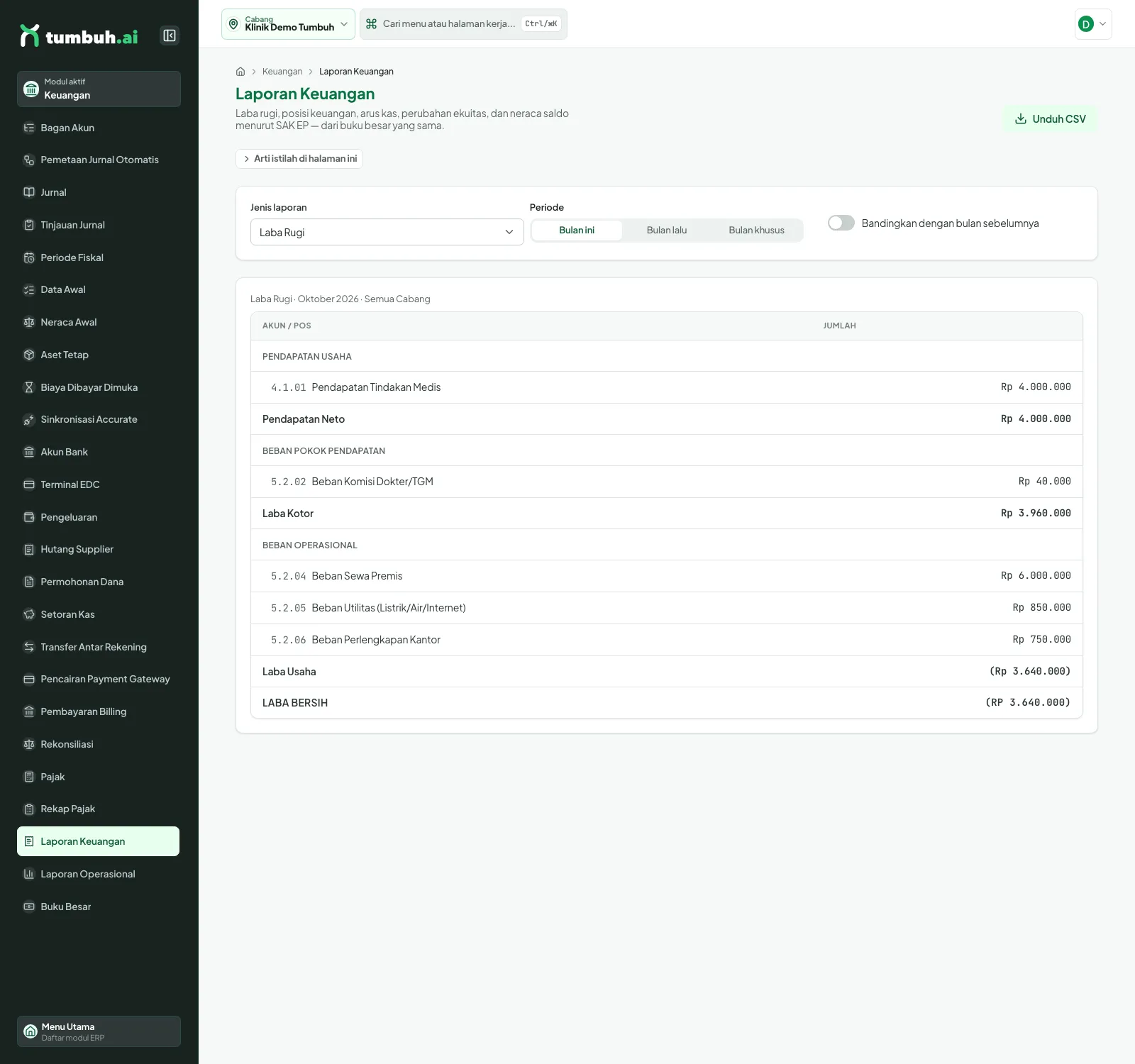Screen dimensions: 1135x1064
Task: Open the Pengeluaran menu item
Action: [99, 517]
